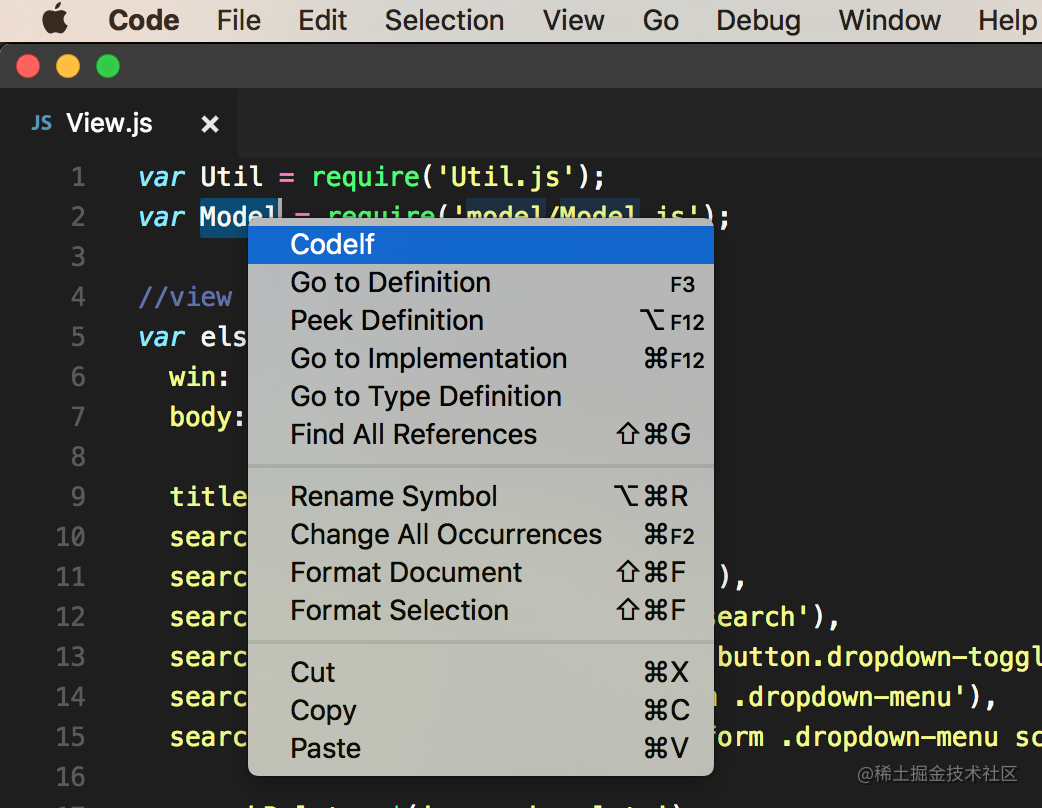Choose Codelf from the context menu
The width and height of the screenshot is (1042, 808).
(x=480, y=245)
